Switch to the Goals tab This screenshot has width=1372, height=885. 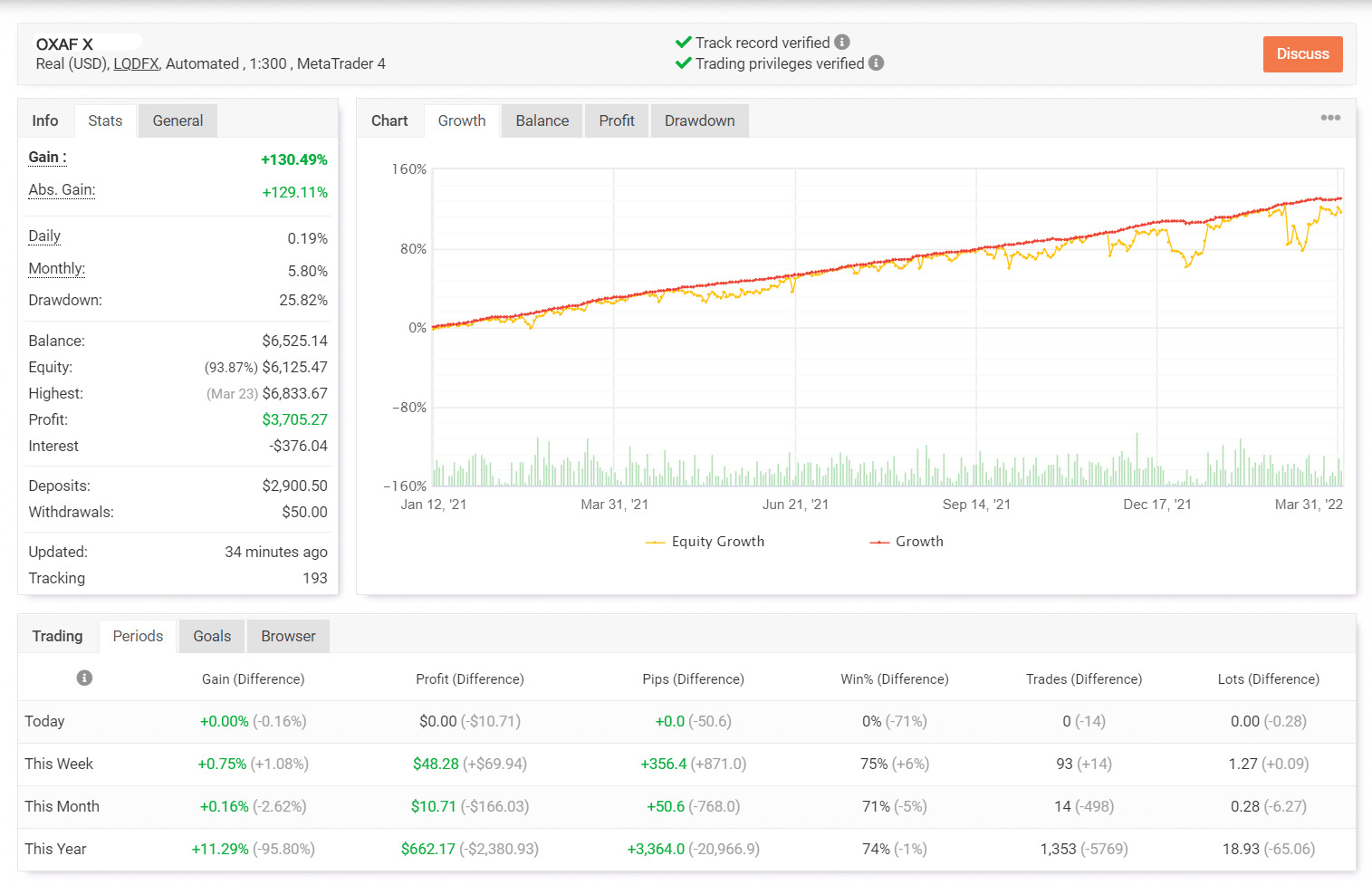pos(212,636)
